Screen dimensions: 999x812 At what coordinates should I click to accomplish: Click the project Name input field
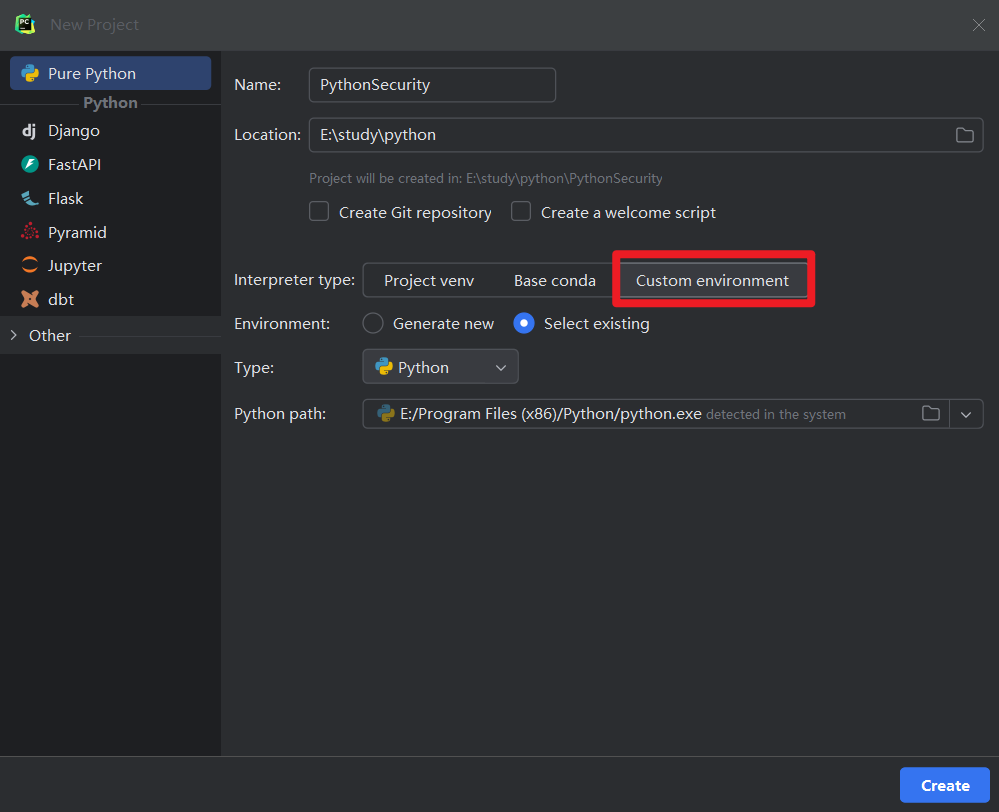tap(431, 85)
